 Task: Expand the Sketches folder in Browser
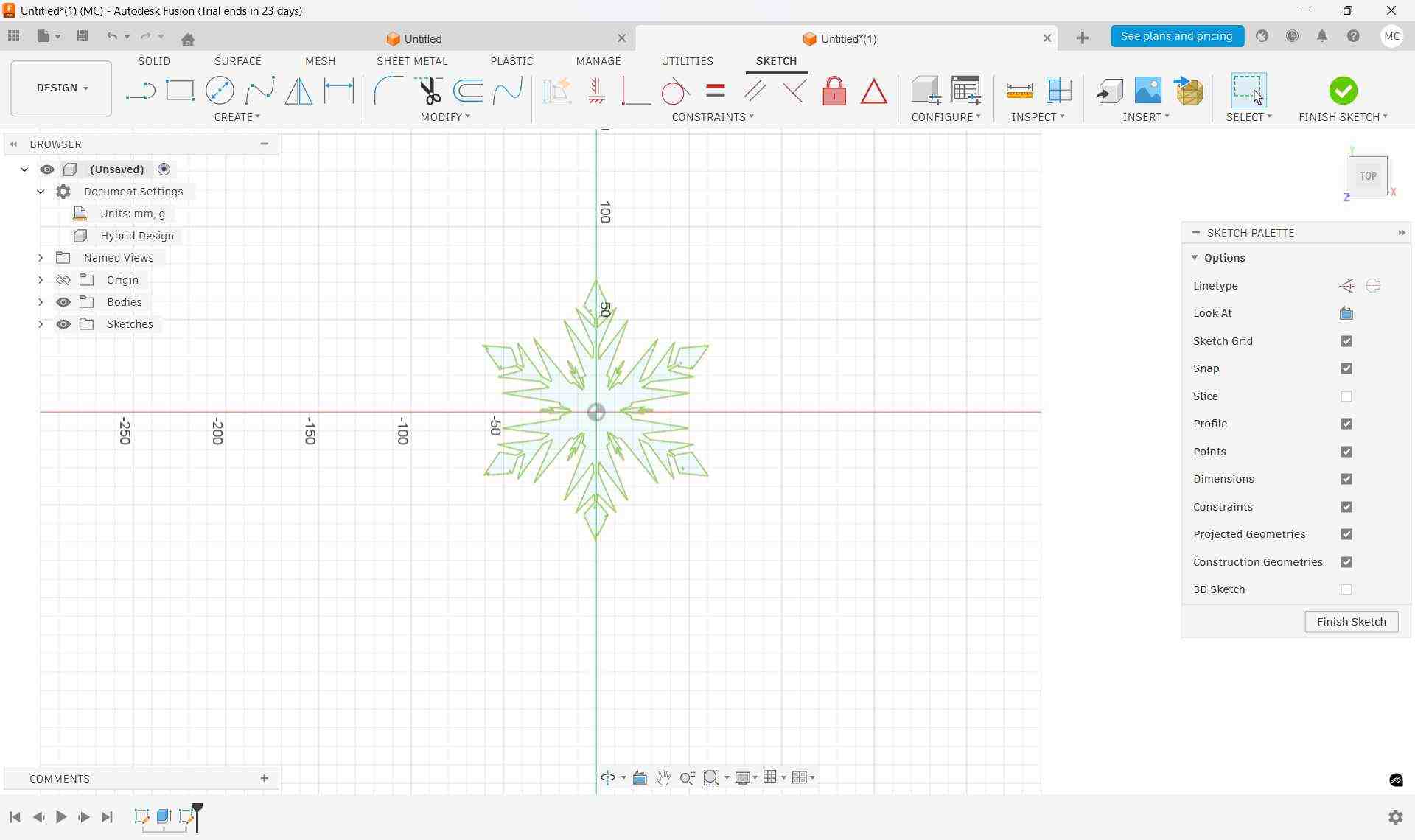click(41, 324)
